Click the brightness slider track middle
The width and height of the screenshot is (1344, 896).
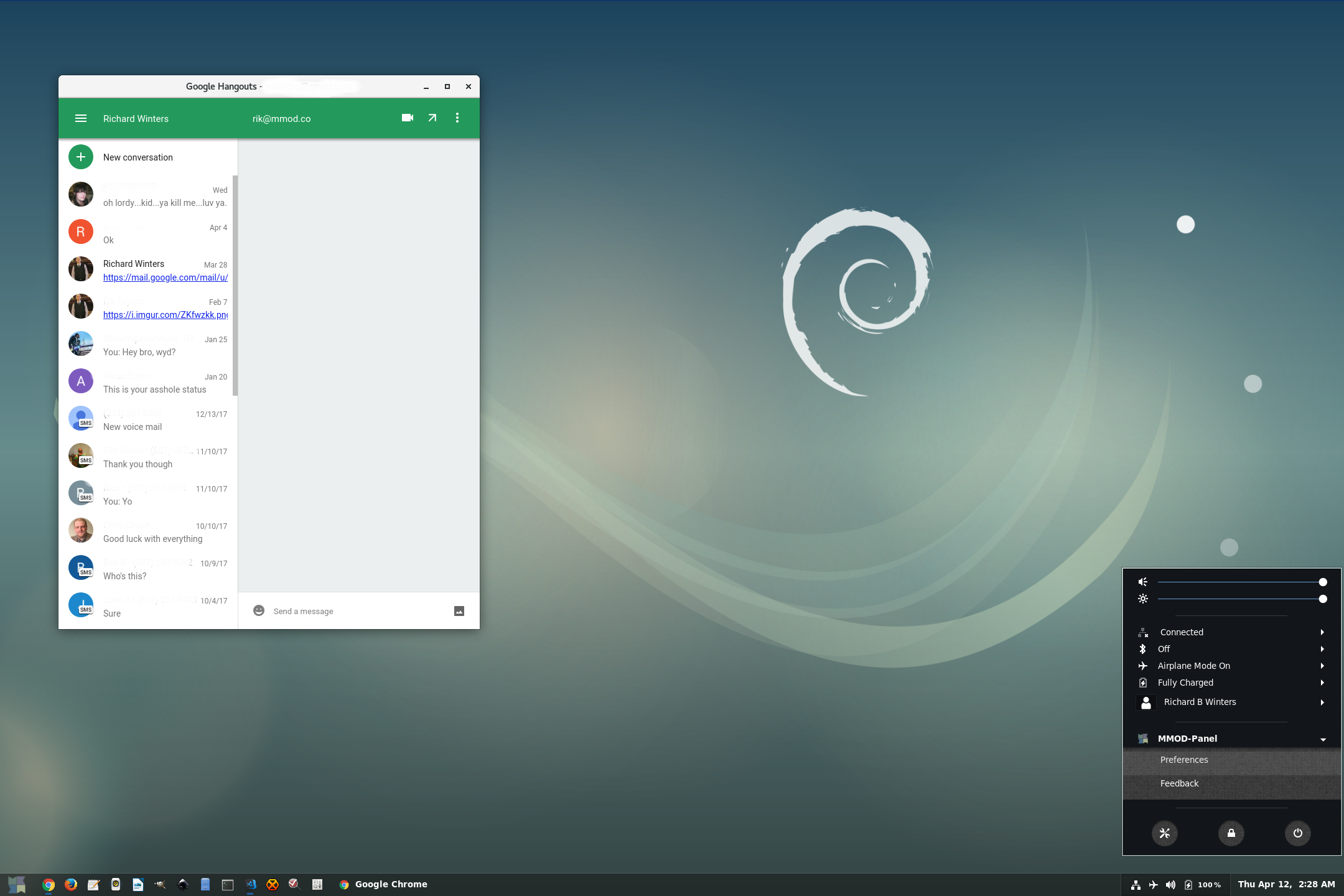[1240, 599]
